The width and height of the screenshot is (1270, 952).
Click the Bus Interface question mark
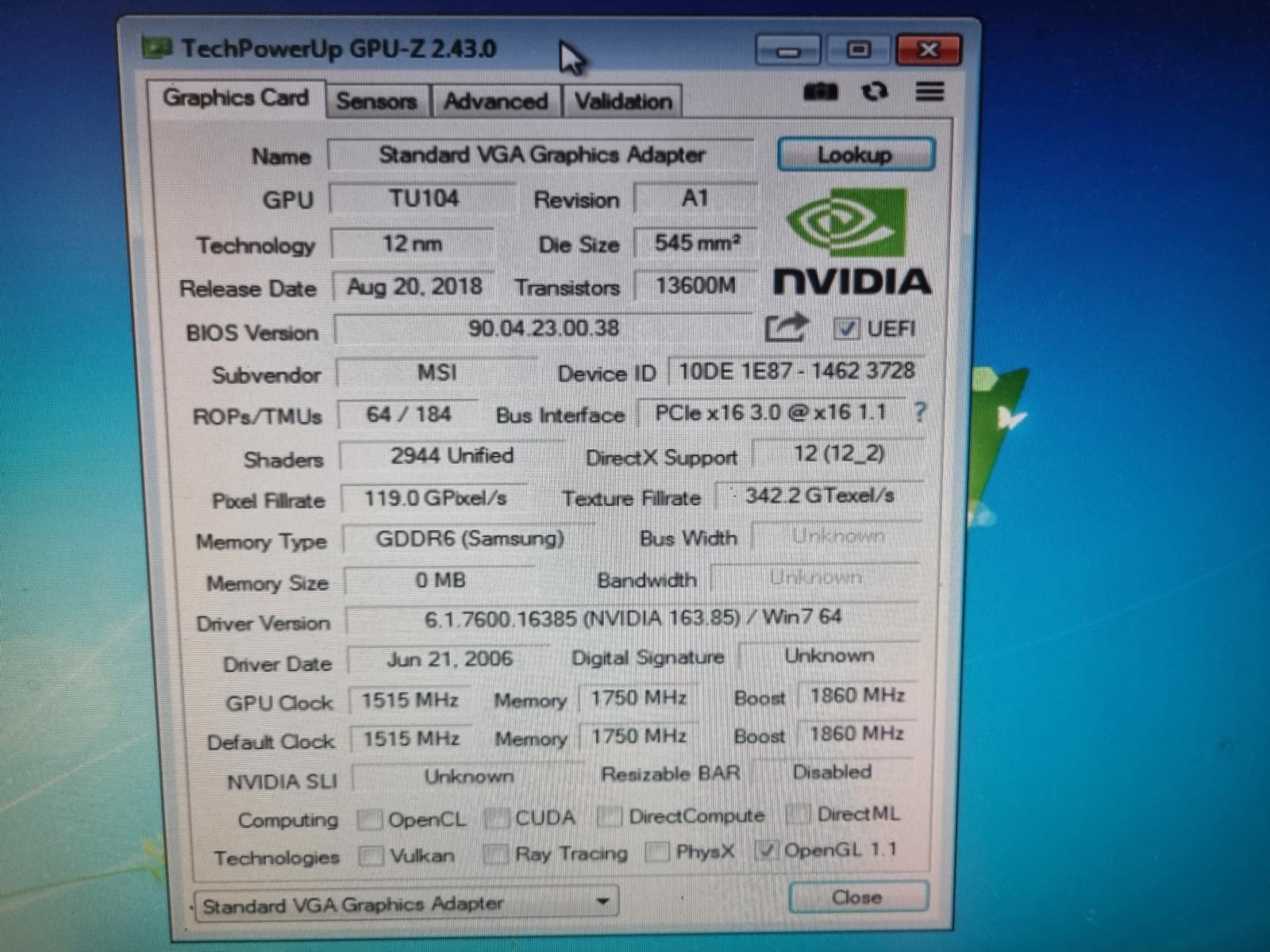919,412
